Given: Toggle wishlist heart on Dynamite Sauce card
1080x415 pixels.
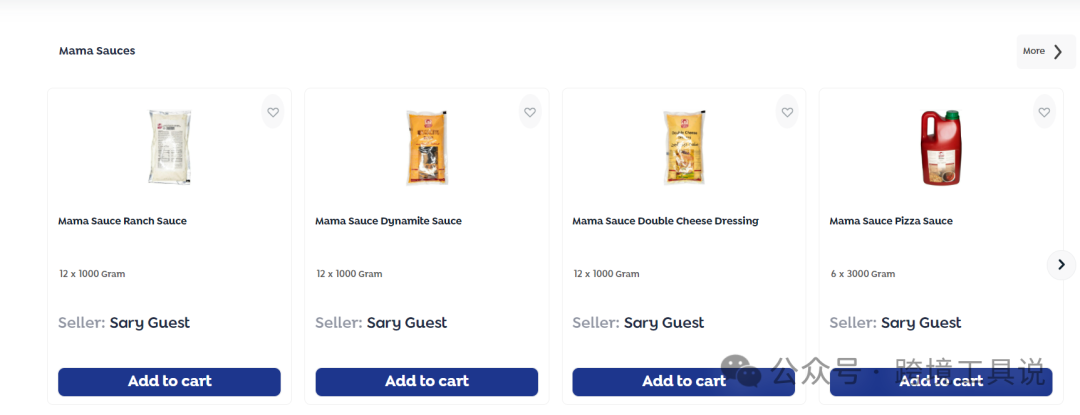Looking at the screenshot, I should point(530,112).
